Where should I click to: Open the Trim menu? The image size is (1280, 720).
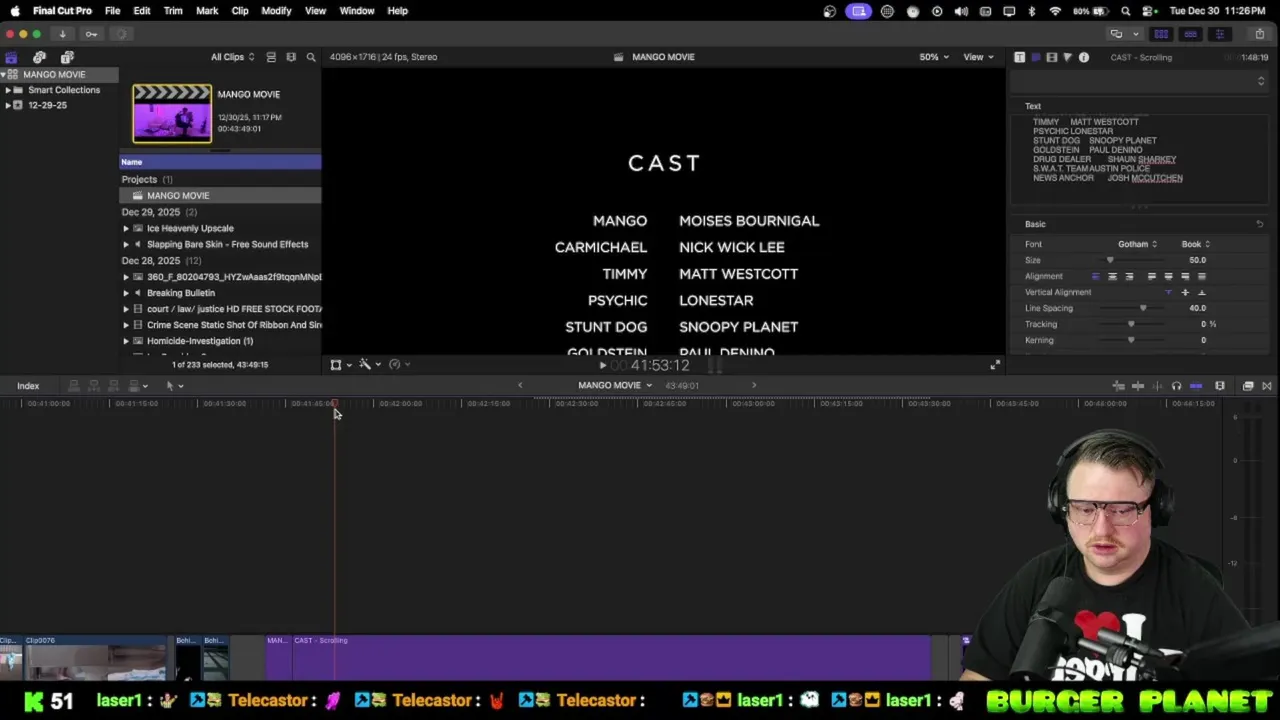tap(173, 11)
